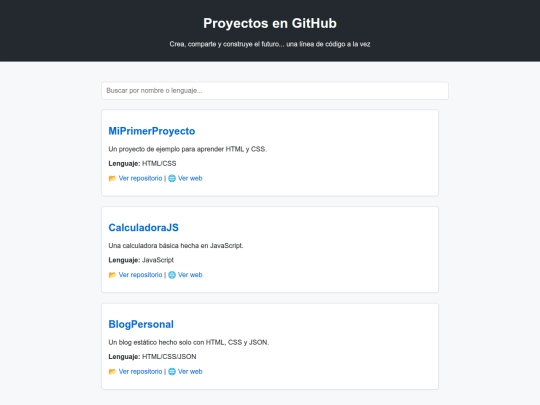Image resolution: width=540 pixels, height=405 pixels.
Task: Open 'Ver repositorio' link for BlogPersonal
Action: click(x=140, y=372)
